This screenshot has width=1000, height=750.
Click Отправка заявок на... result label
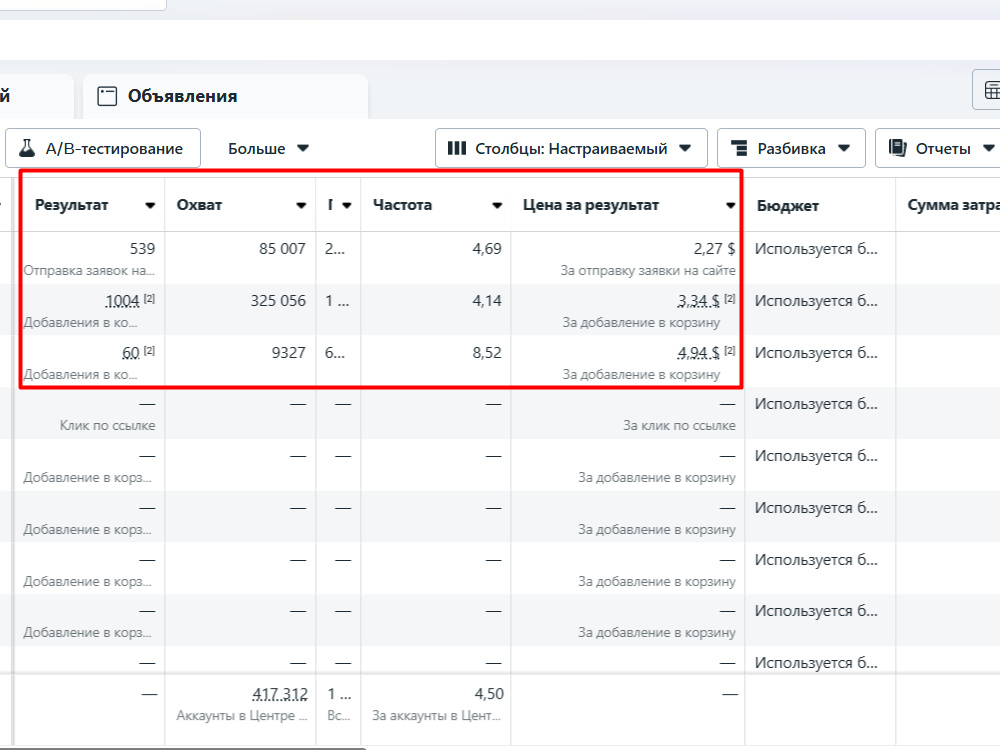(89, 270)
